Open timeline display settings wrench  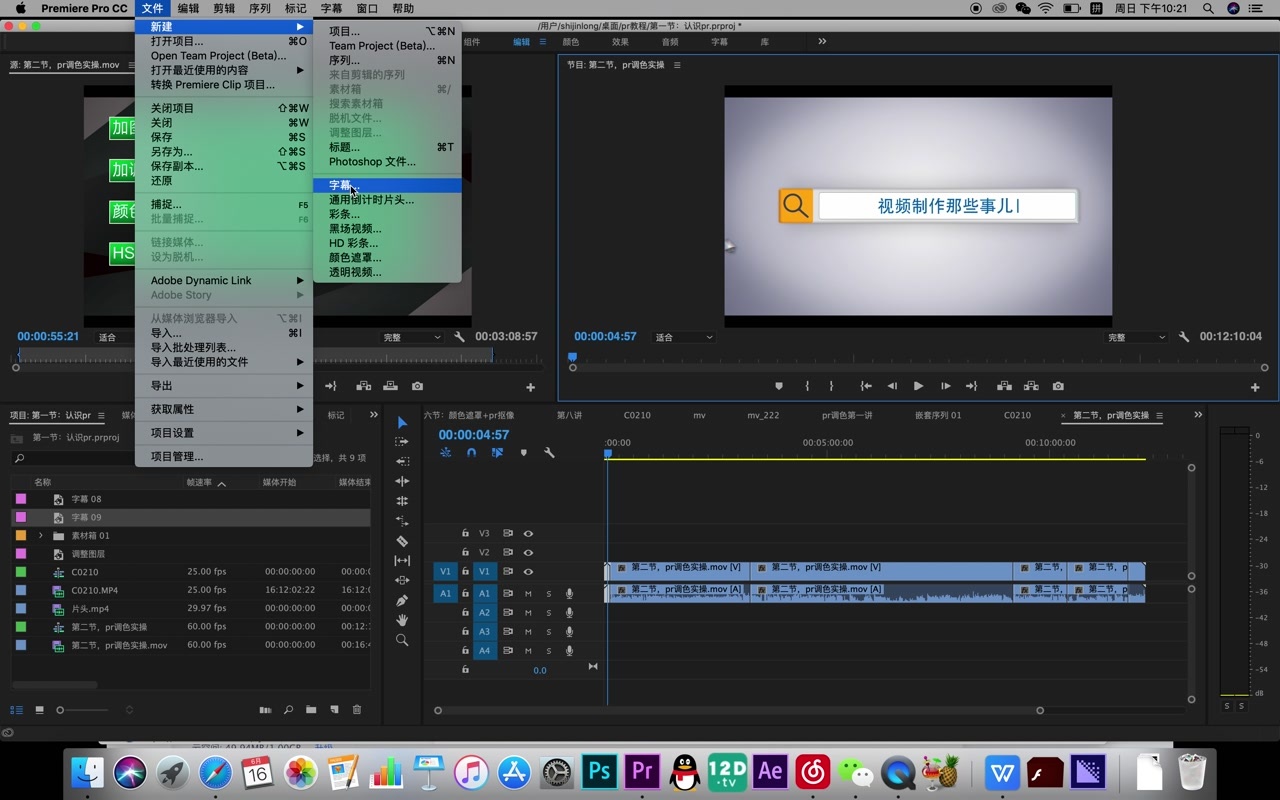[x=549, y=453]
